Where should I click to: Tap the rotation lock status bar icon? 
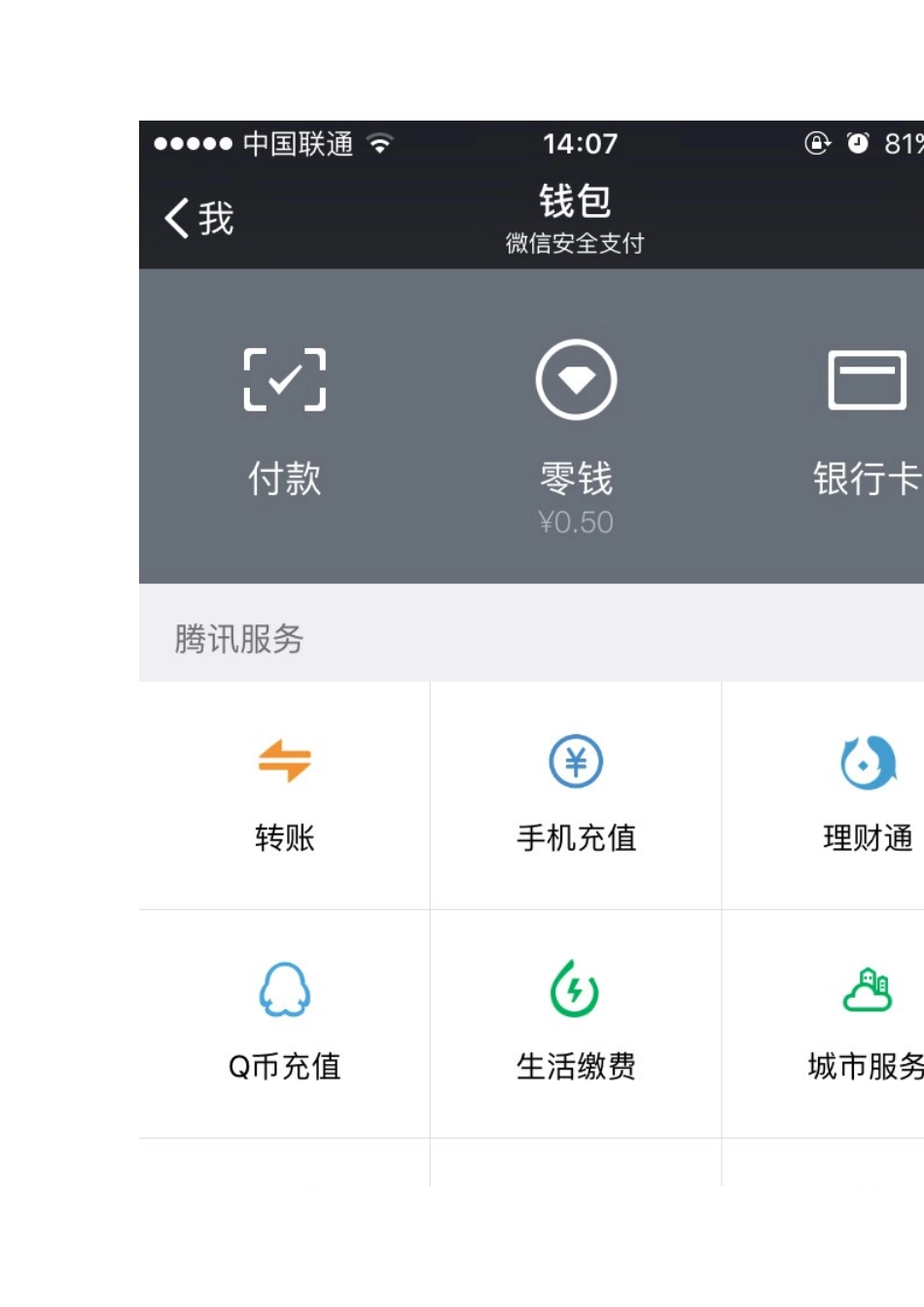817,144
